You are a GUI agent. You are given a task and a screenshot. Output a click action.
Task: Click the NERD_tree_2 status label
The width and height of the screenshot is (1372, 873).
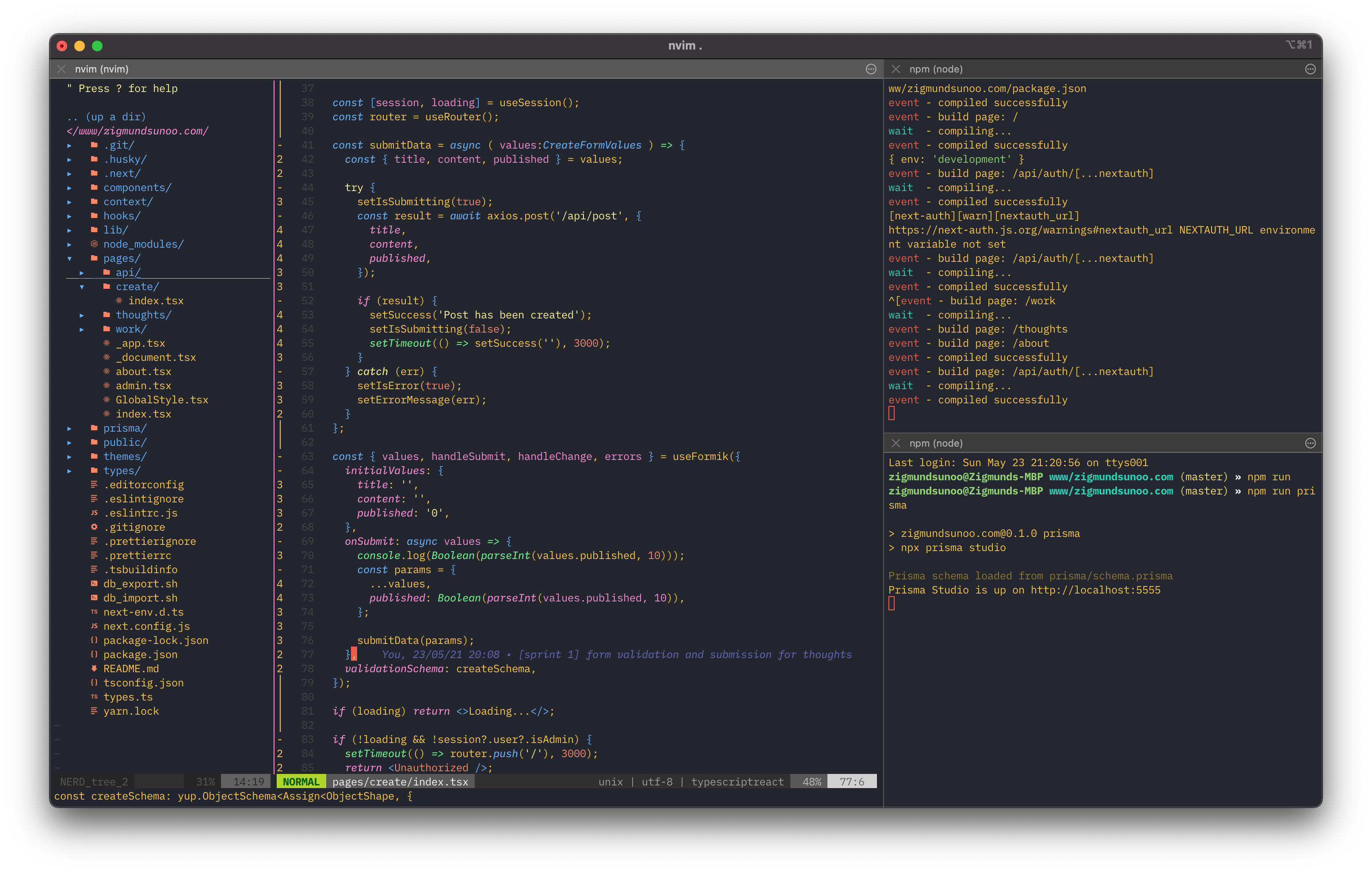point(94,782)
